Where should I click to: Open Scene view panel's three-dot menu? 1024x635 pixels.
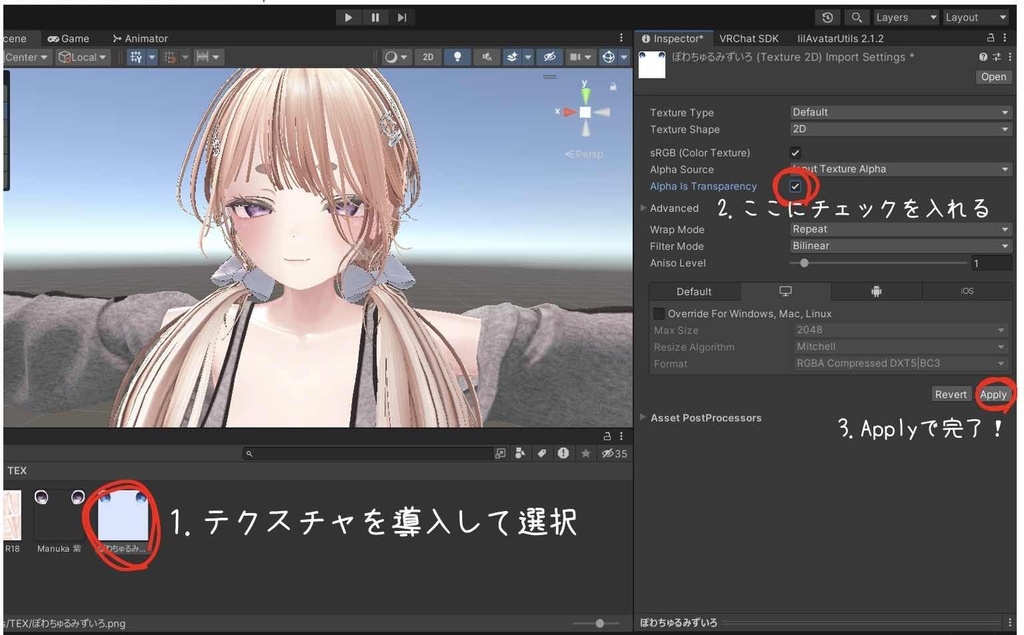(621, 39)
